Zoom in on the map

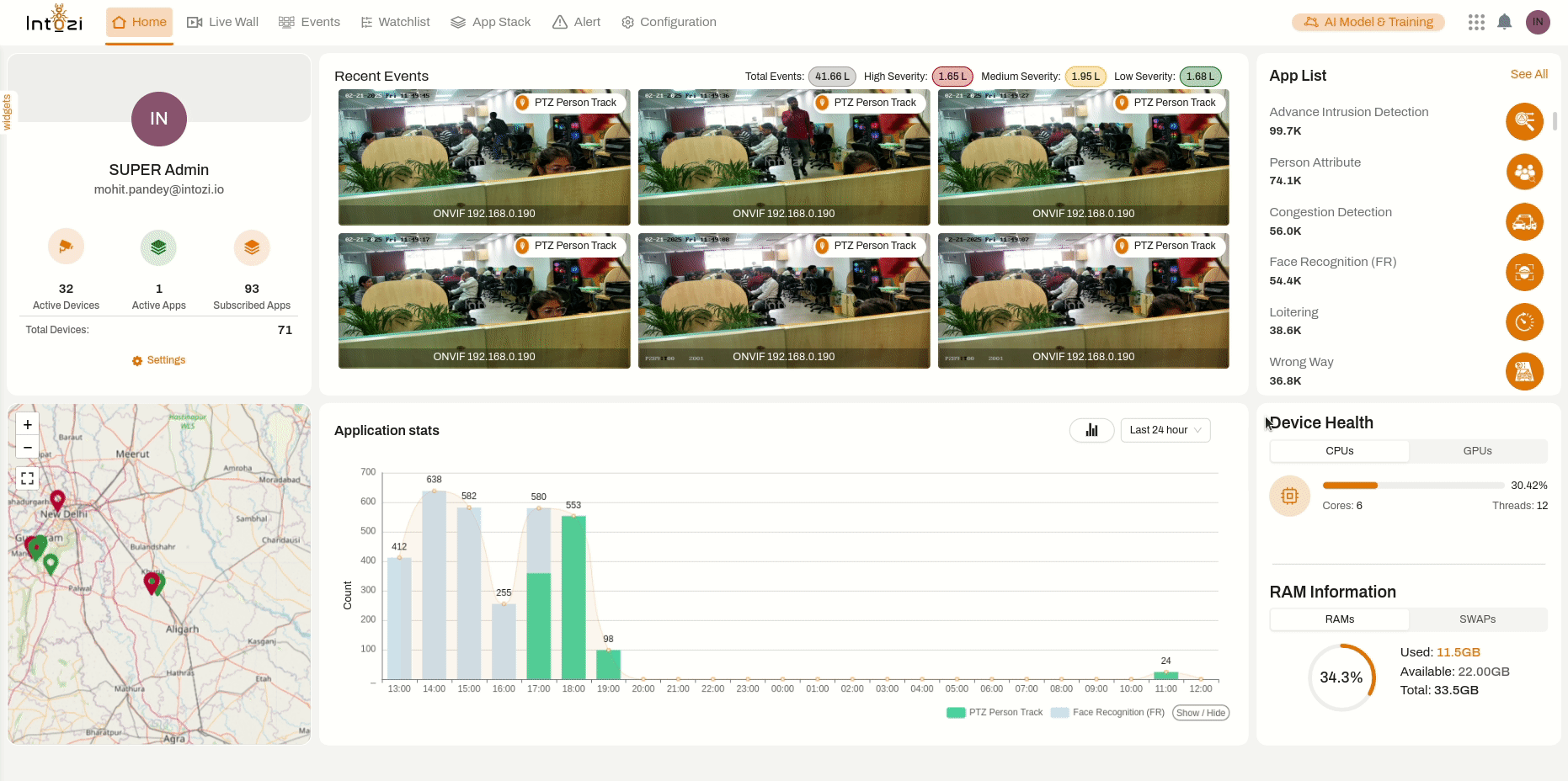pos(28,425)
